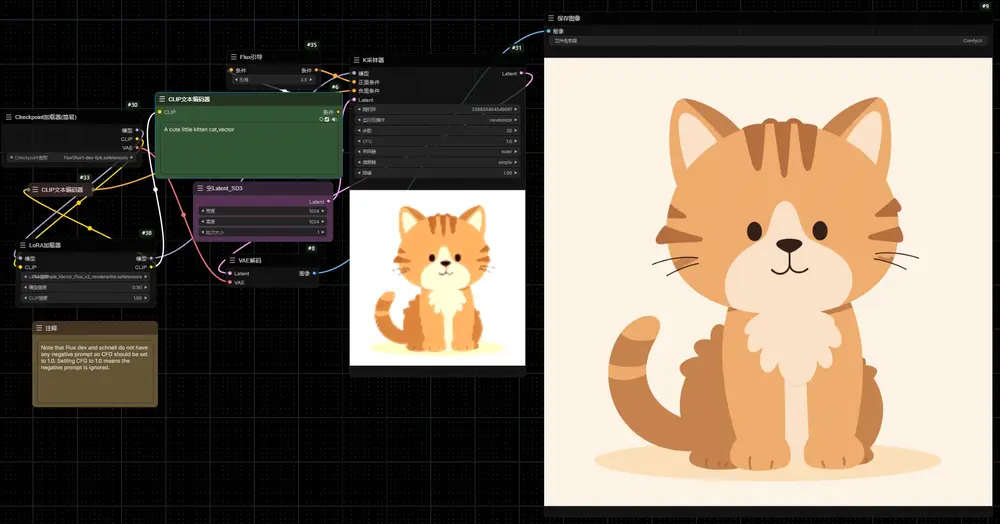
Task: Increase K采样器 denoise value 1.00 with right arrow
Action: click(x=515, y=173)
